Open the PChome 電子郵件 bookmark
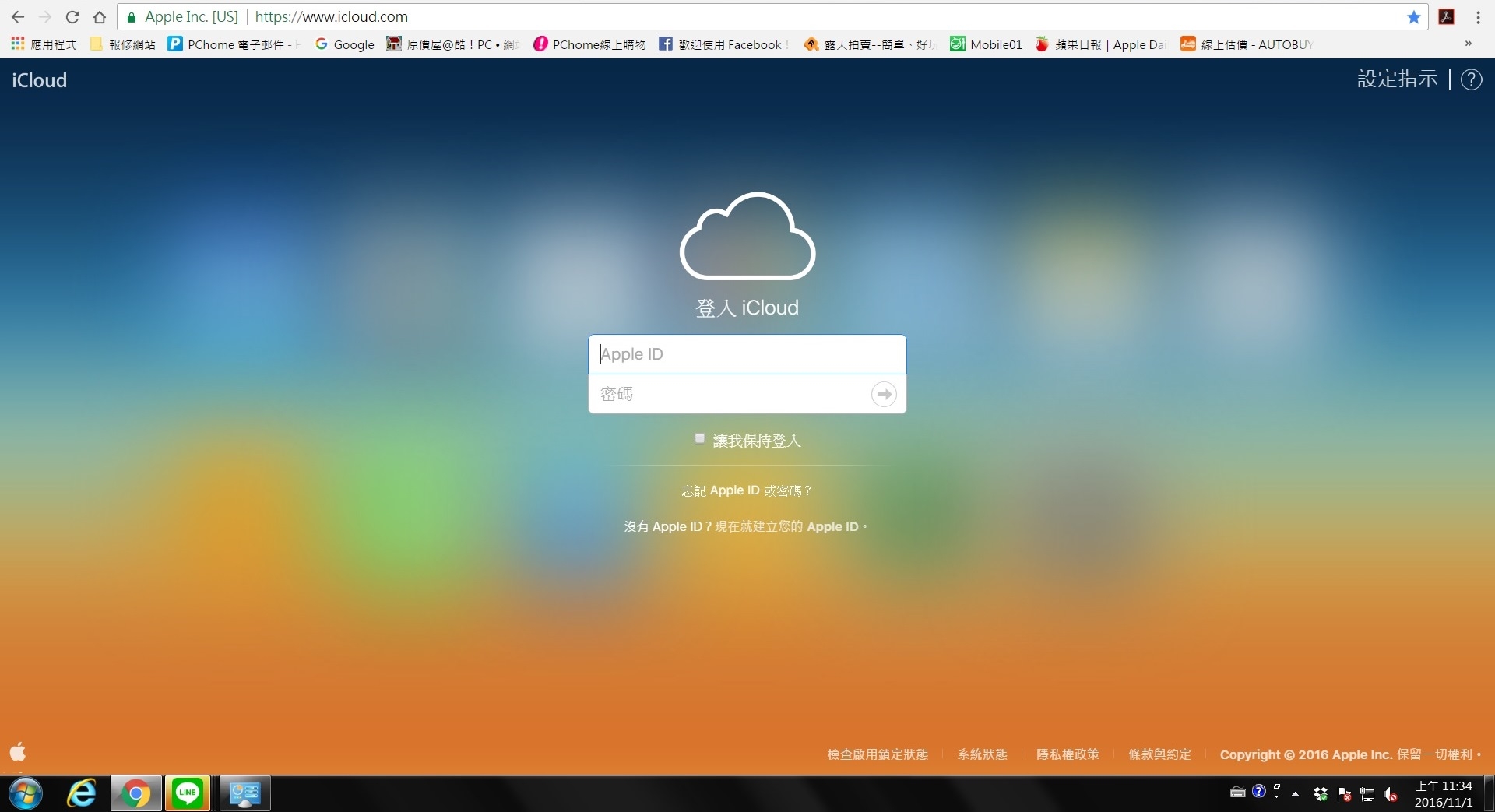Viewport: 1495px width, 812px height. [x=234, y=44]
